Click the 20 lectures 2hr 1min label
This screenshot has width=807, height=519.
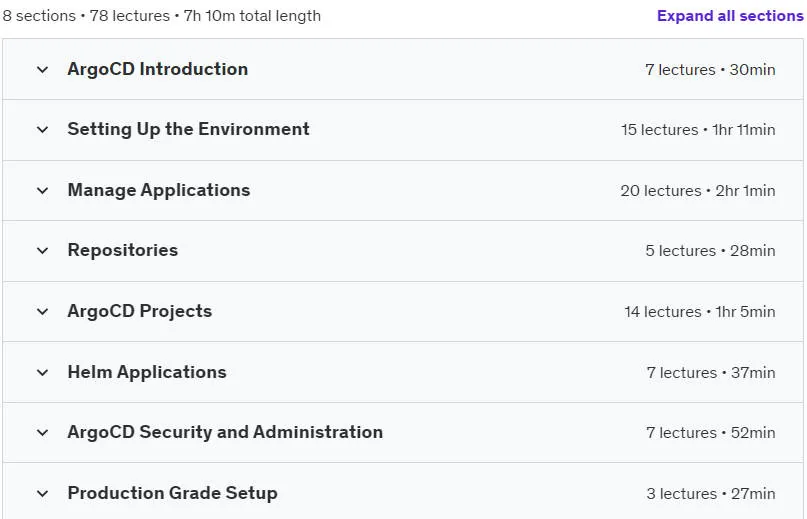click(697, 191)
